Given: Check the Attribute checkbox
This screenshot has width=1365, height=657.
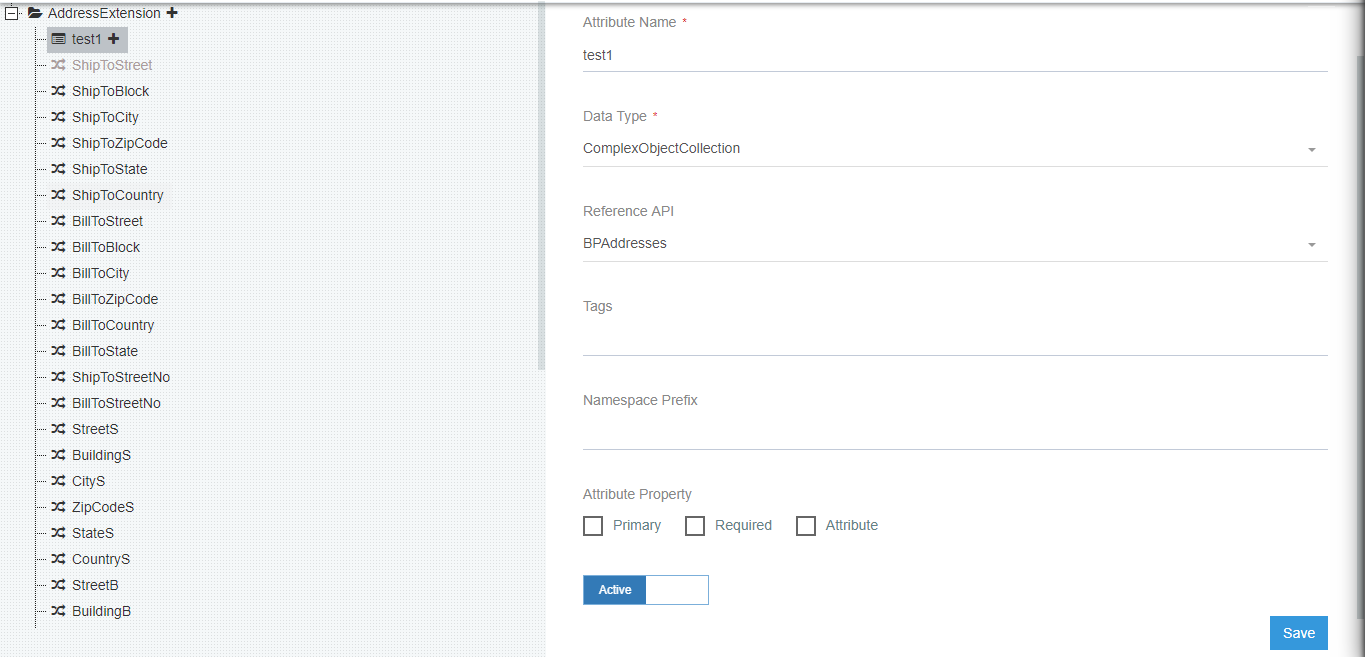Looking at the screenshot, I should [x=806, y=525].
